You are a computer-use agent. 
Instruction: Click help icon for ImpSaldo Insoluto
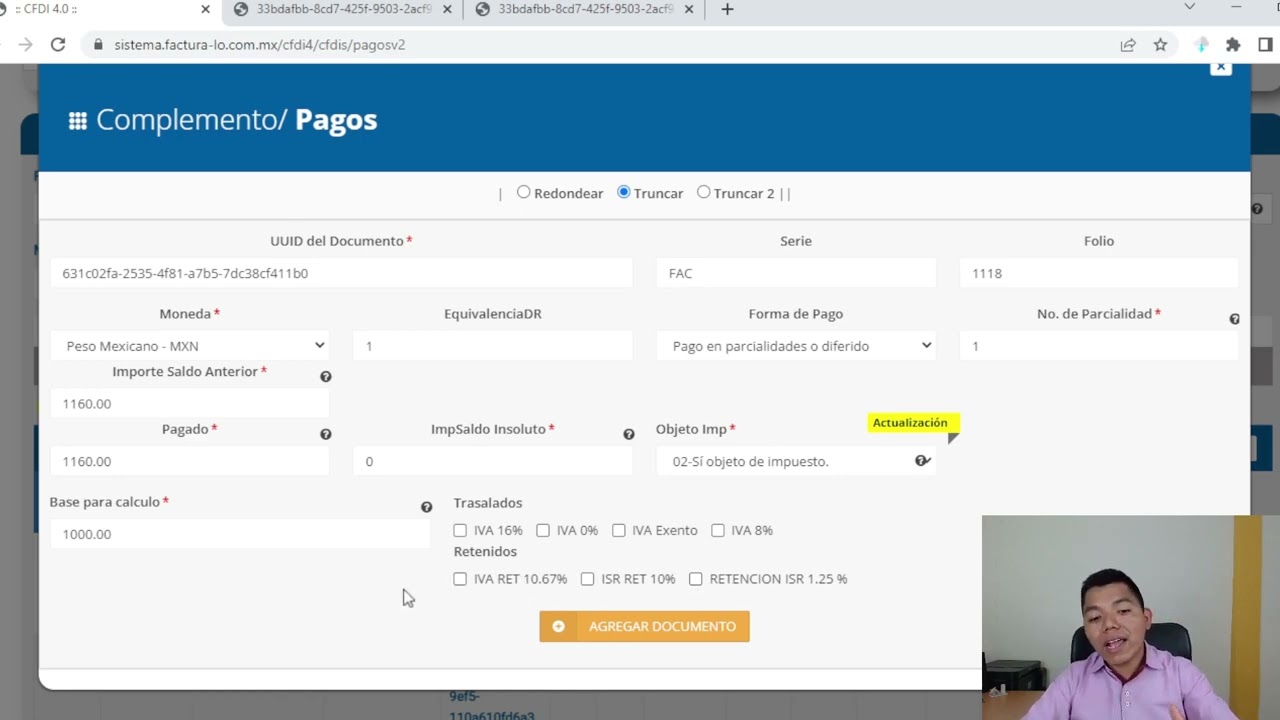628,434
